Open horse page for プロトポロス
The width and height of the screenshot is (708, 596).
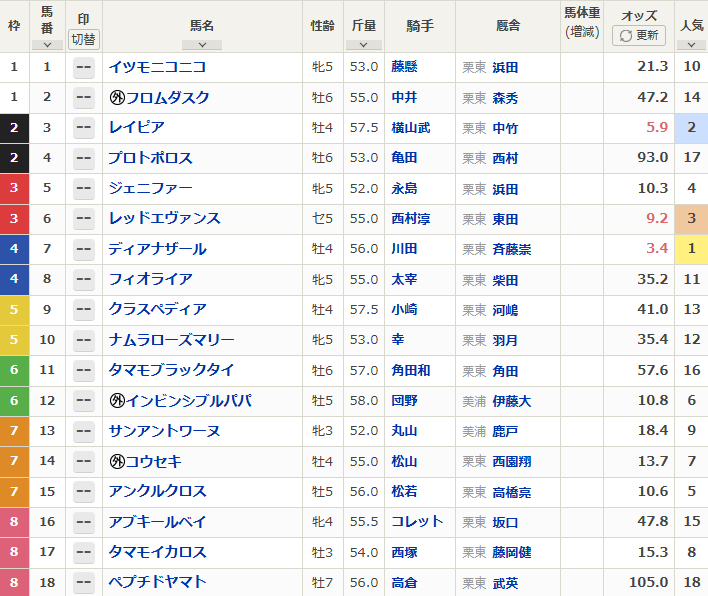pos(151,158)
